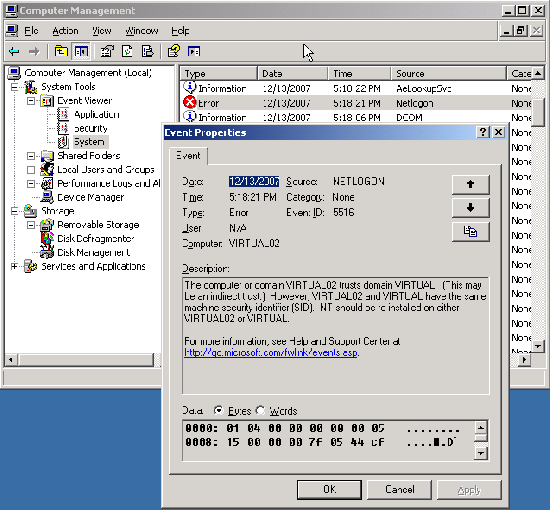
Task: Toggle the Show/Hide Console Tree icon
Action: pos(81,52)
